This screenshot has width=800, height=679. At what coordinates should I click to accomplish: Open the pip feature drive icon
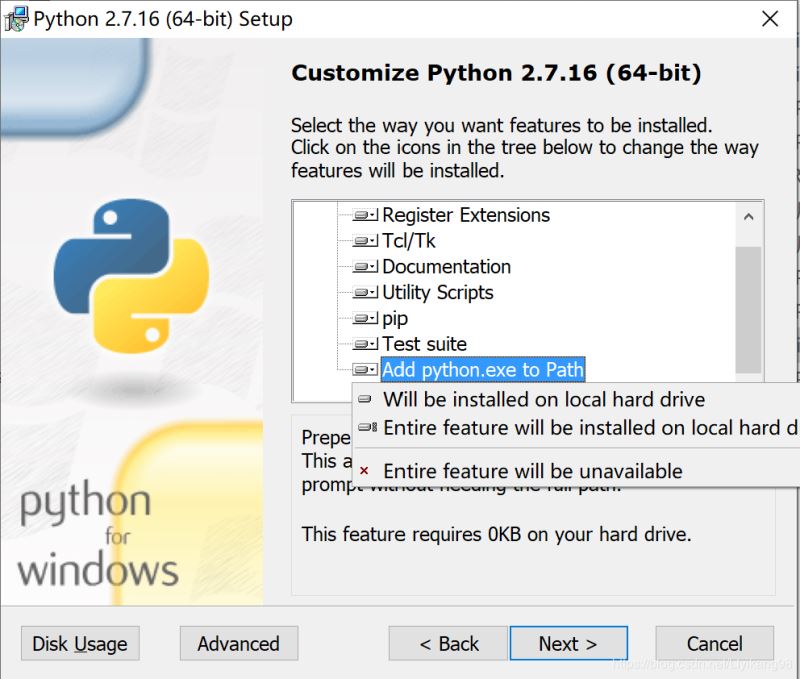(366, 319)
